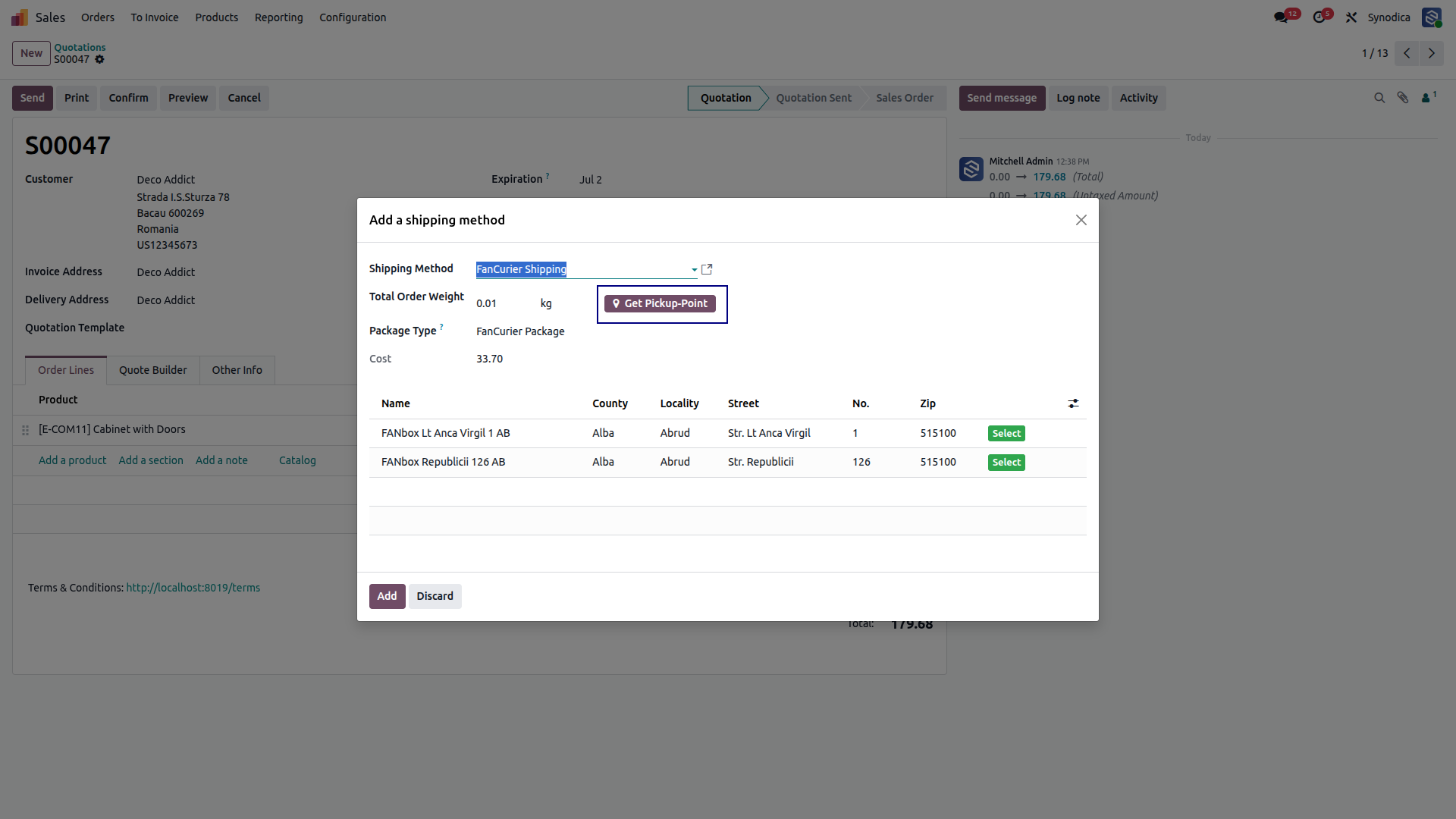Print the quotation
Screen dimensions: 1456x819
coord(77,98)
